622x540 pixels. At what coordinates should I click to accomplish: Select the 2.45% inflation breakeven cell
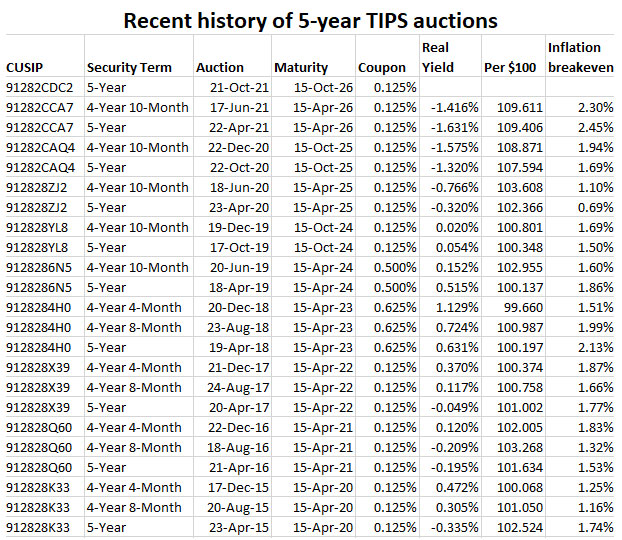594,128
